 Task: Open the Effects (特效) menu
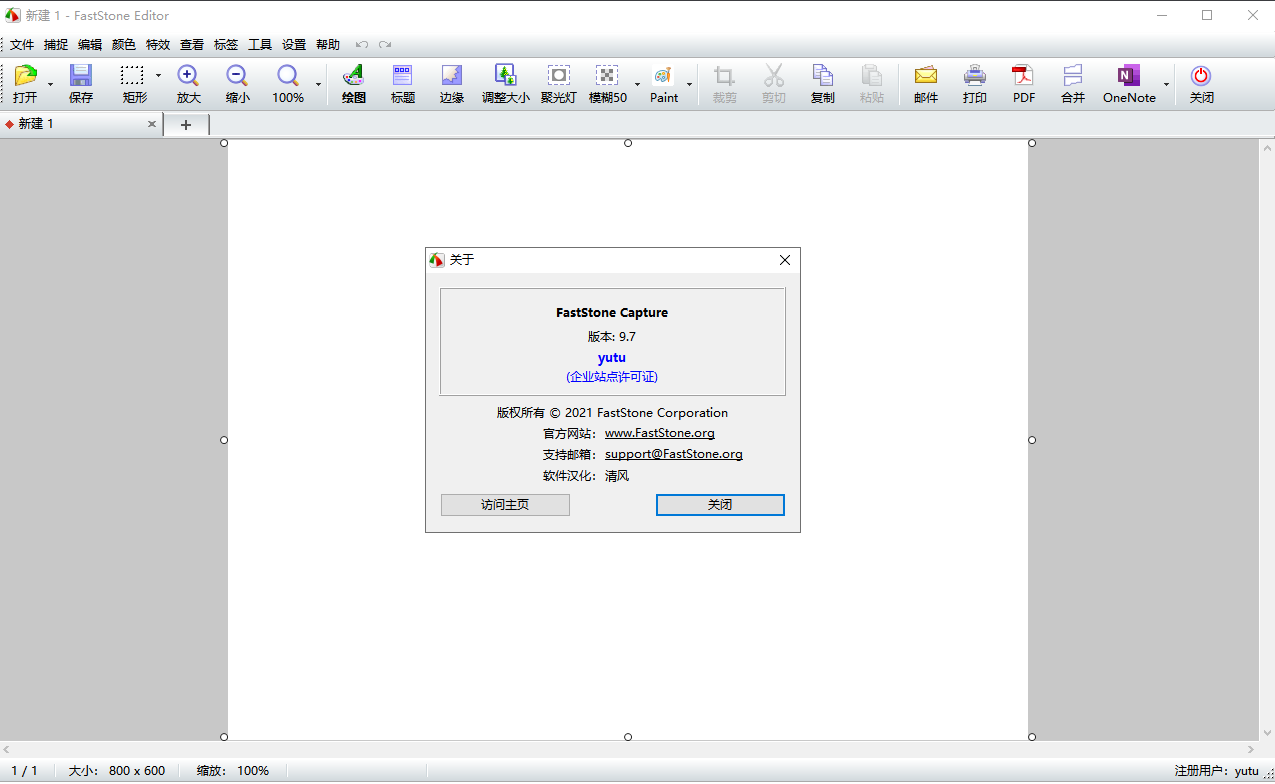(158, 45)
